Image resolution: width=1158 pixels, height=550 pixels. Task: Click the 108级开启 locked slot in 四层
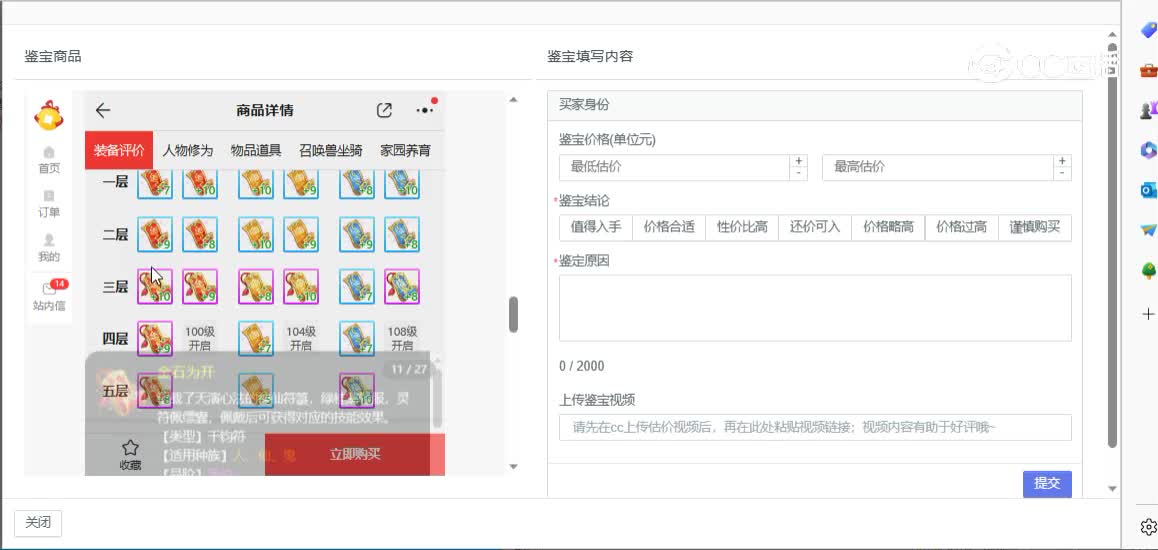(x=402, y=339)
